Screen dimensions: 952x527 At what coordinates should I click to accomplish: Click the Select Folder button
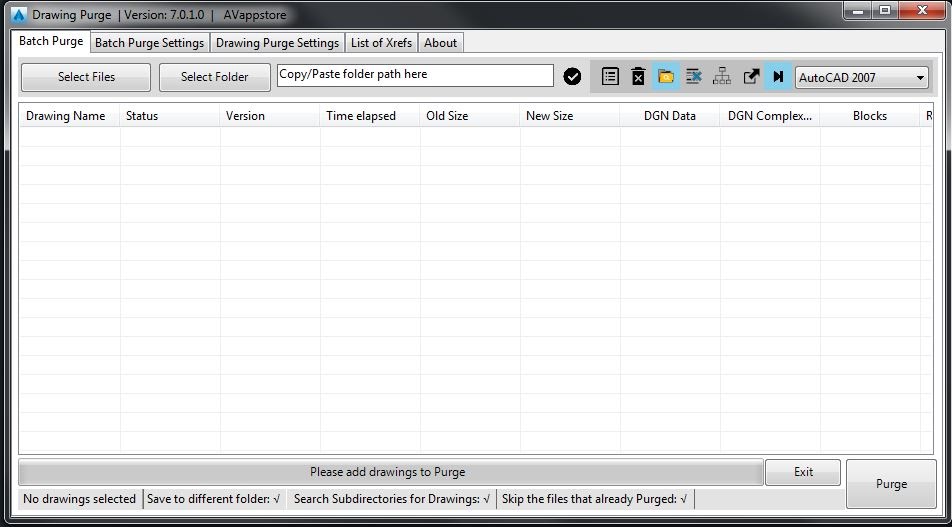pos(215,77)
